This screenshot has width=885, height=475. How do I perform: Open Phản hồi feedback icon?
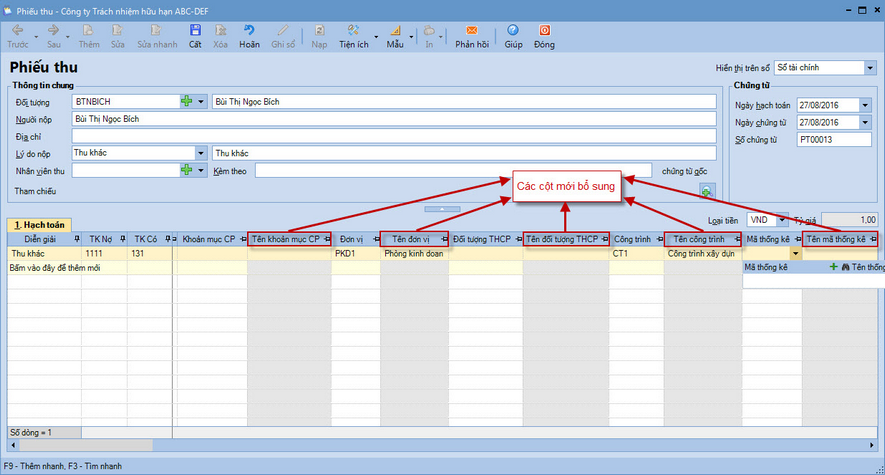[x=472, y=30]
